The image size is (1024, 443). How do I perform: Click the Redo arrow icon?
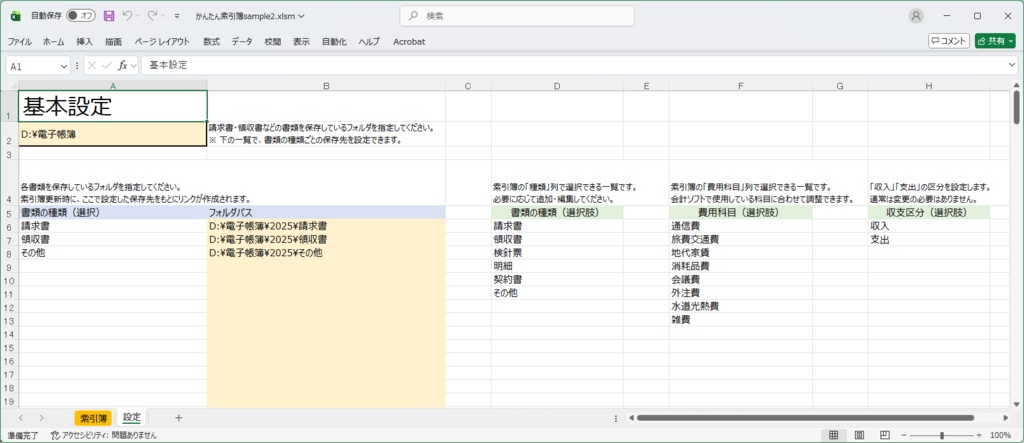[x=152, y=15]
